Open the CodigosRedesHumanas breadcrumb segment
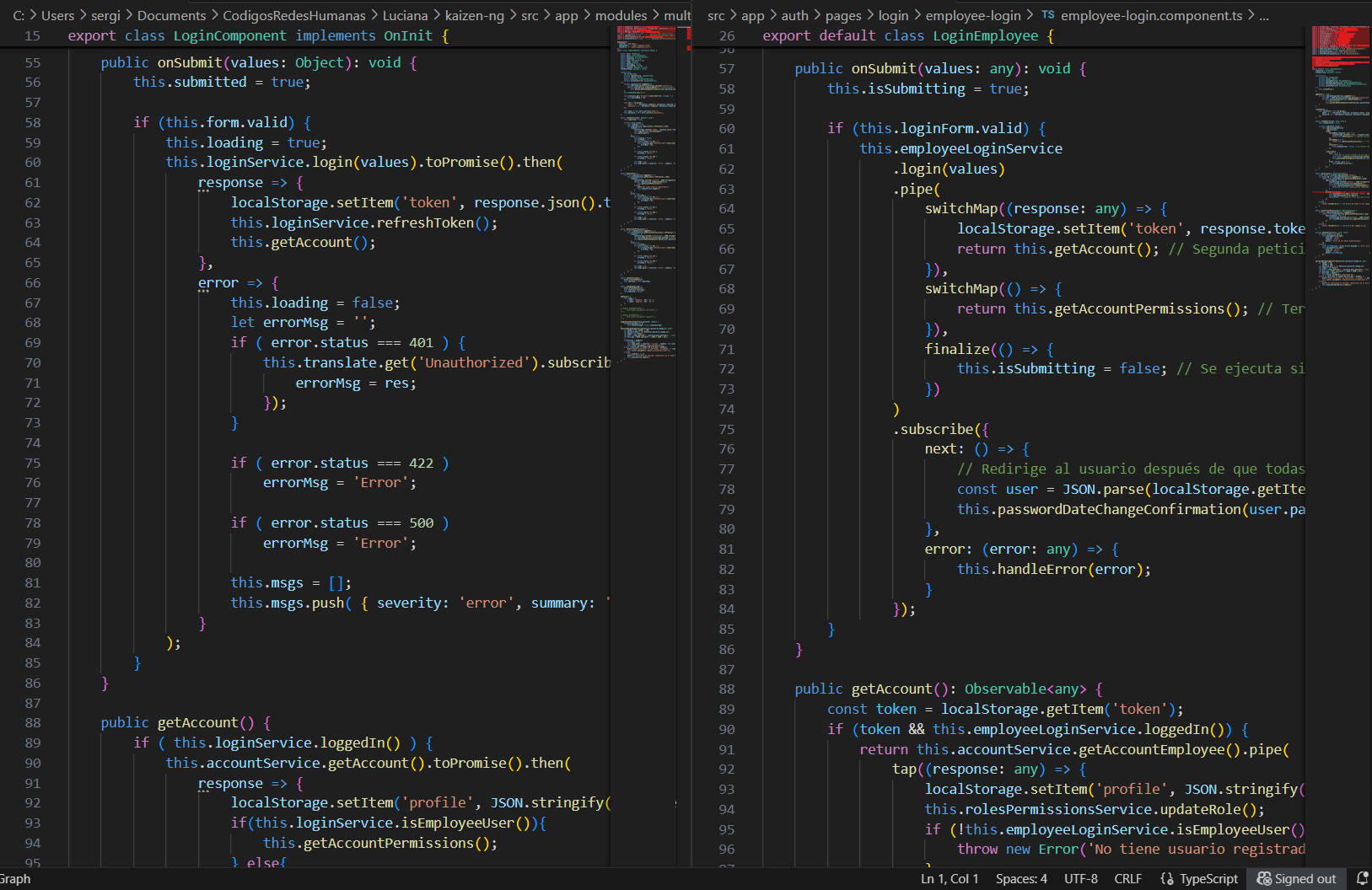Screen dimensions: 1372x890 tap(293, 15)
